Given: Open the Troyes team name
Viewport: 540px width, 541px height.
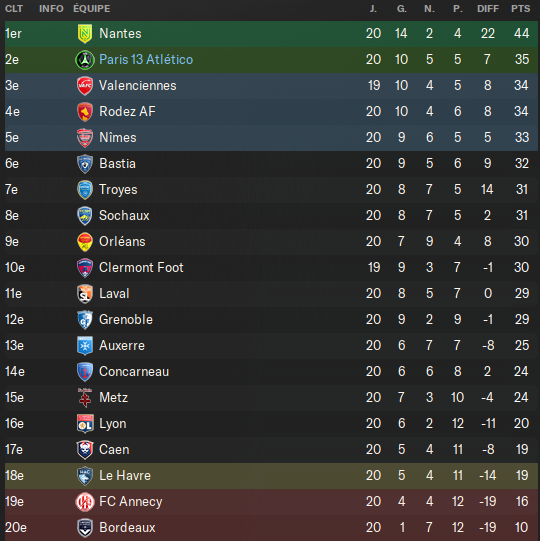Looking at the screenshot, I should (118, 190).
